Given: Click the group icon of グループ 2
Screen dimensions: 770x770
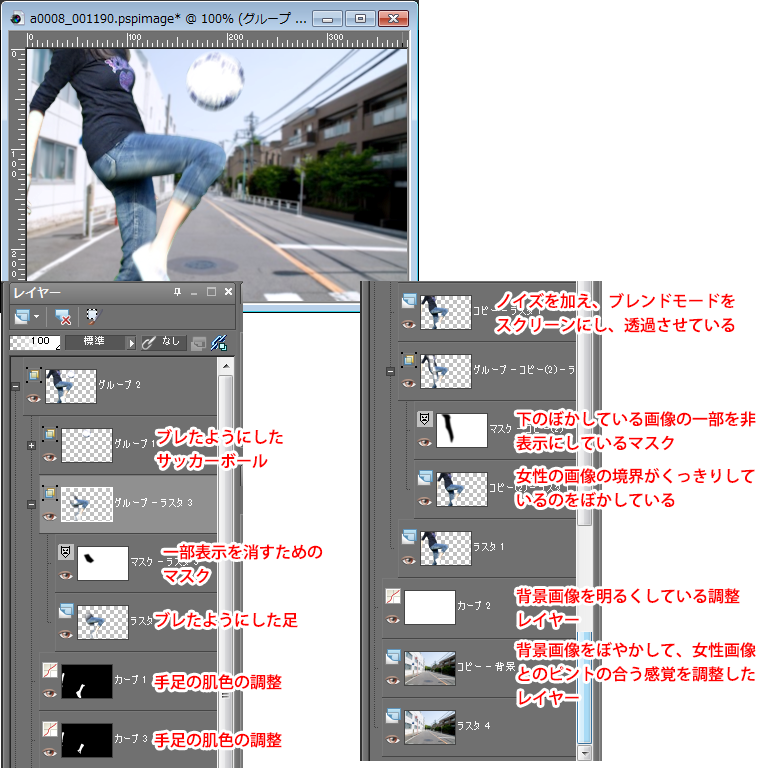Looking at the screenshot, I should pyautogui.click(x=34, y=375).
